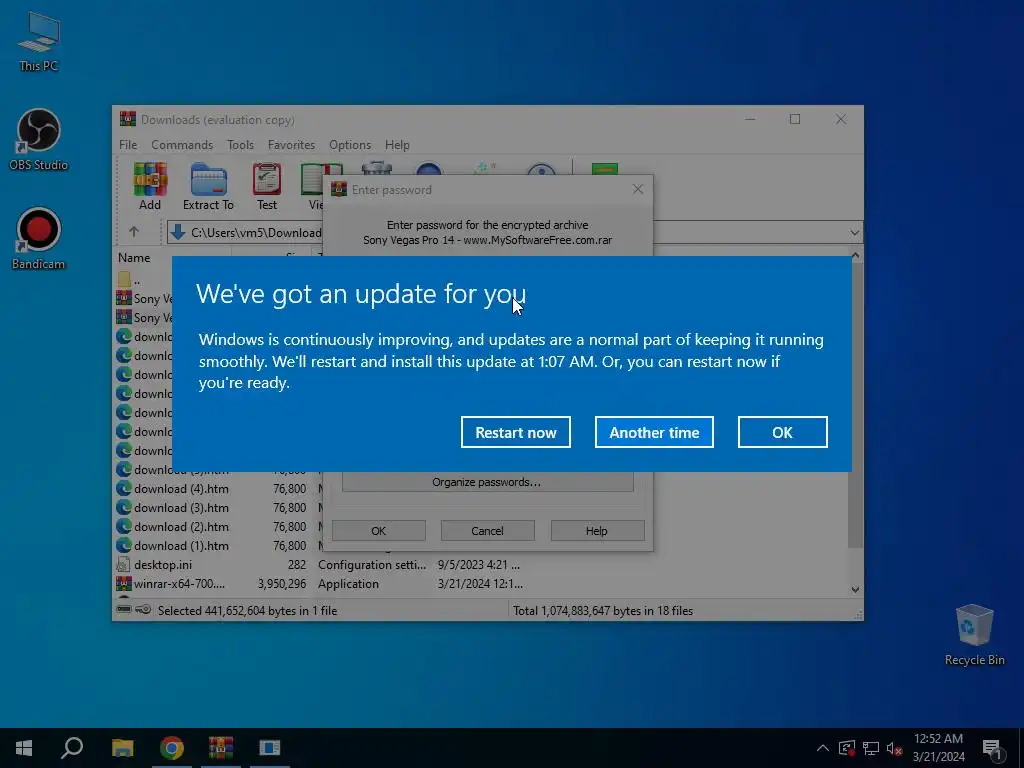
Task: Open the Commands menu
Action: coord(182,145)
